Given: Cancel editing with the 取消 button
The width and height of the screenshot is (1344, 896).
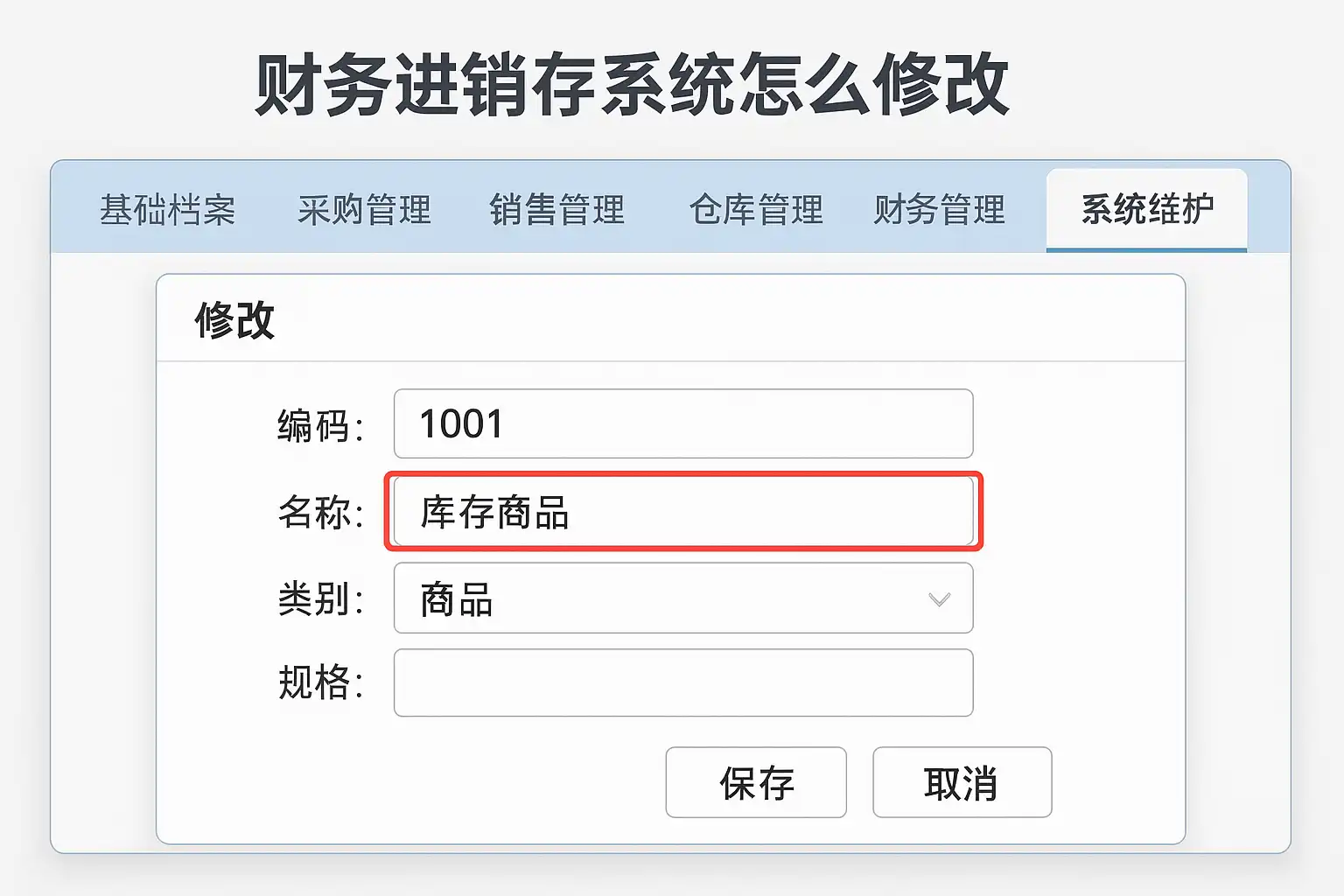Looking at the screenshot, I should click(962, 782).
